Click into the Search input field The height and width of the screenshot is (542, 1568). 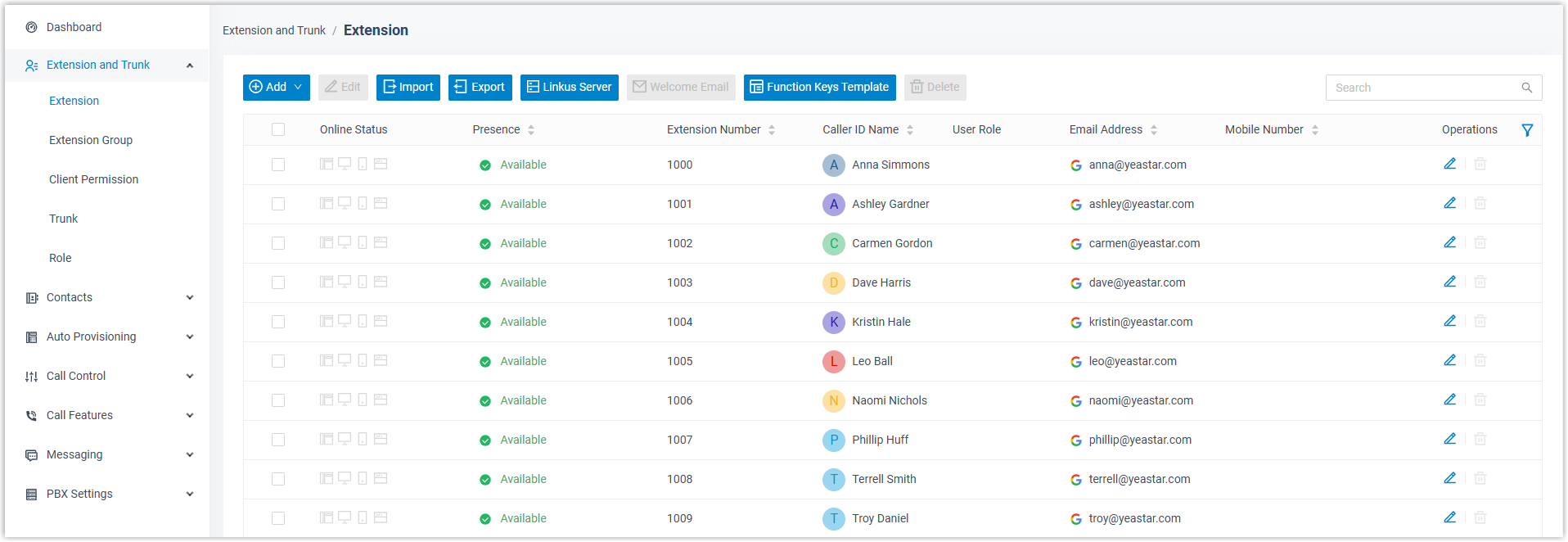coord(1424,88)
